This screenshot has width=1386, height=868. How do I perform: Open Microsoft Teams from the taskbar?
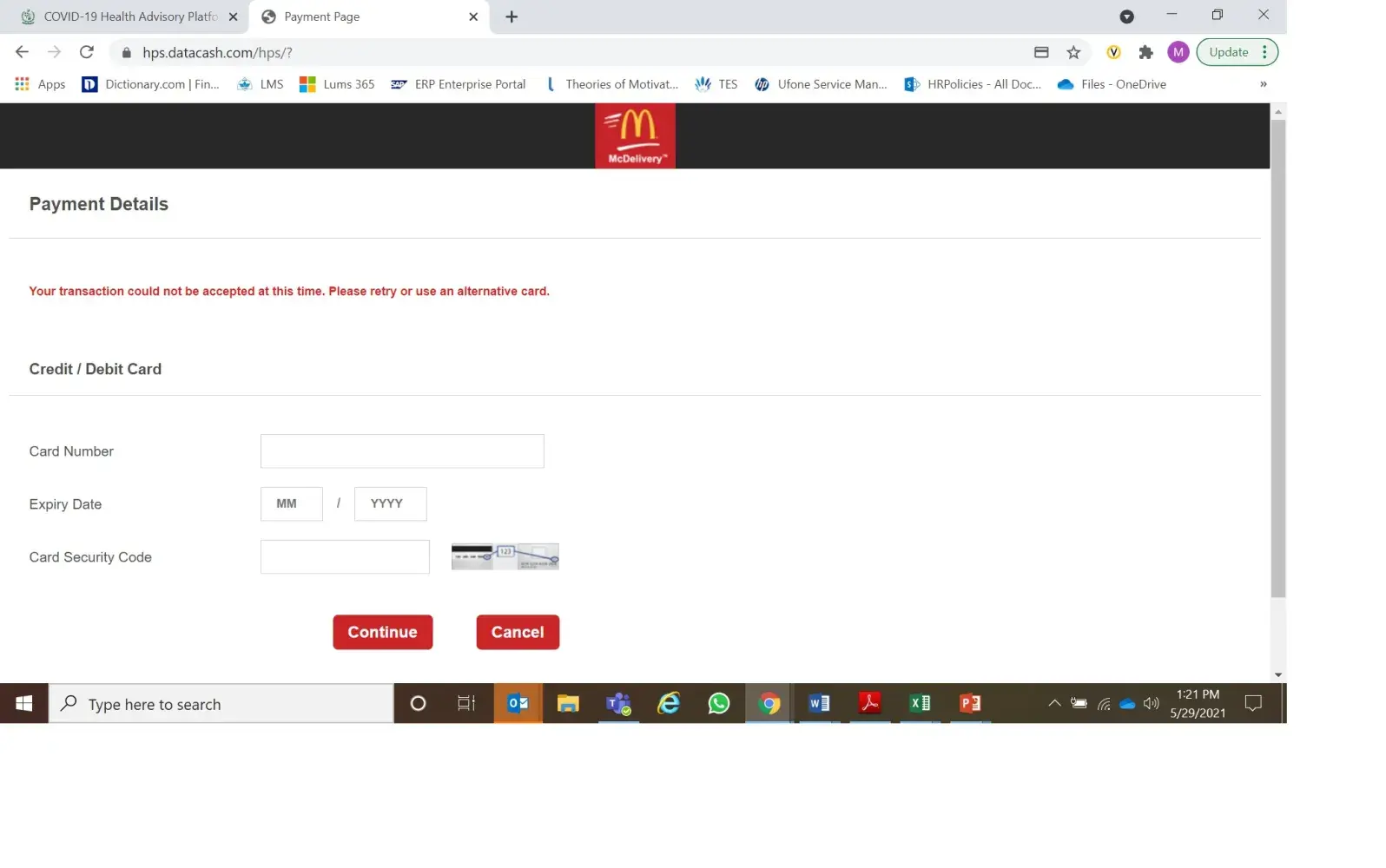click(618, 704)
